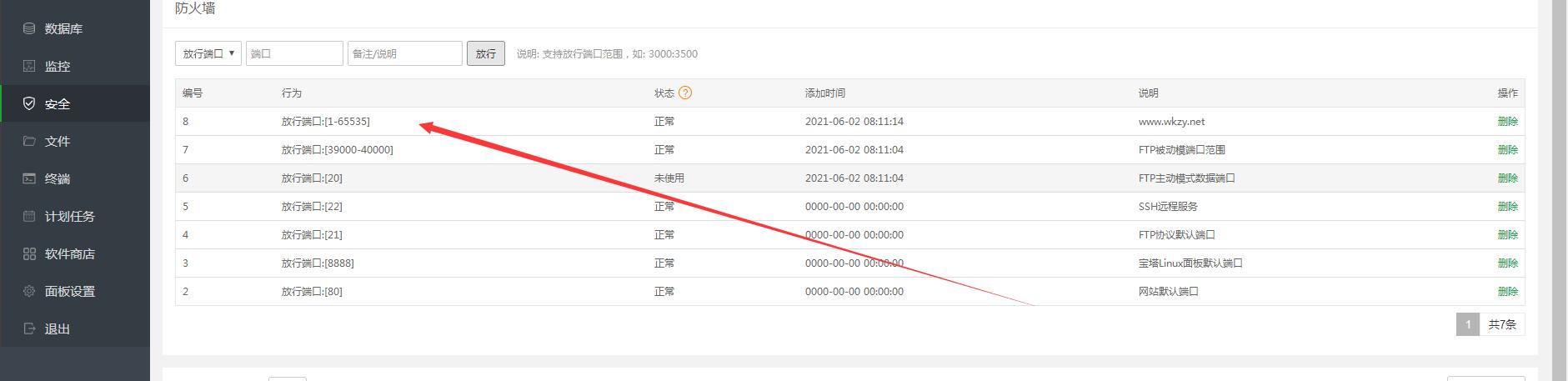This screenshot has width=1568, height=381.
Task: Delete the SSH port 22 rule
Action: pyautogui.click(x=1507, y=206)
